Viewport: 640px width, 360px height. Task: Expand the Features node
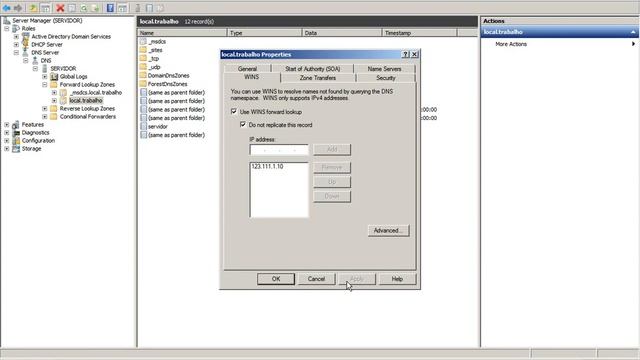click(7, 124)
